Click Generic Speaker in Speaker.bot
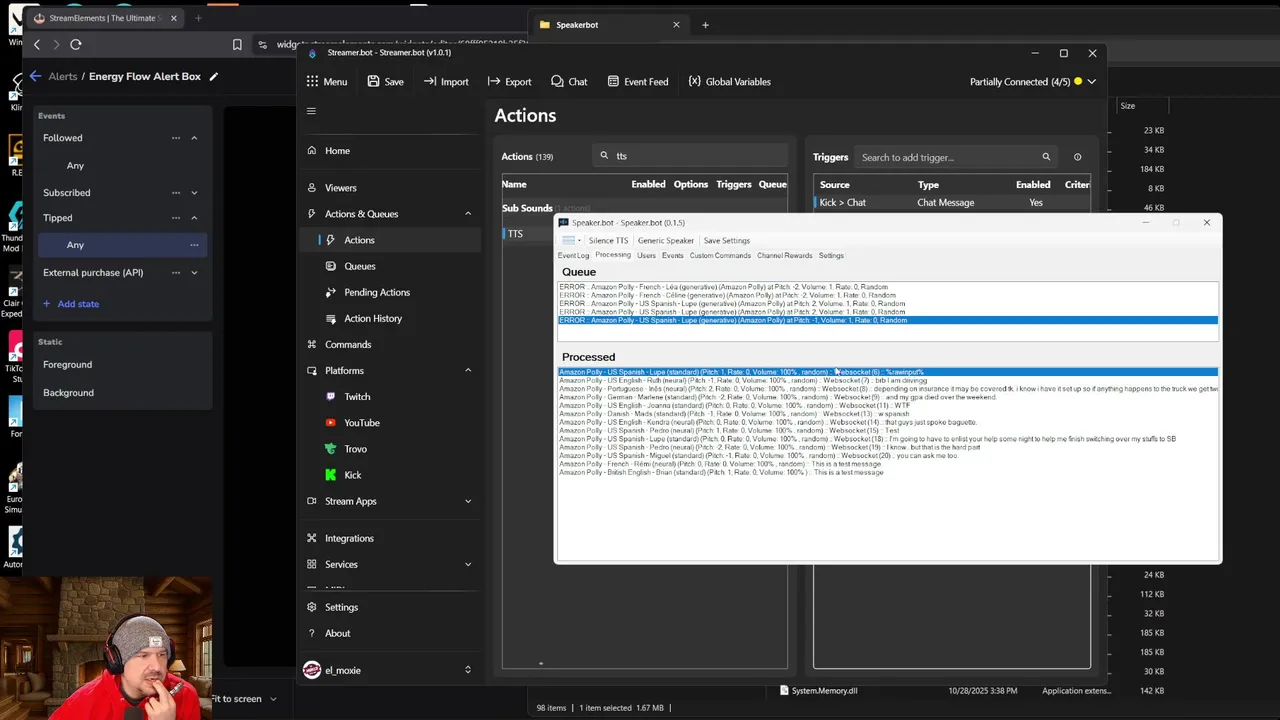Image resolution: width=1280 pixels, height=720 pixels. click(x=666, y=240)
